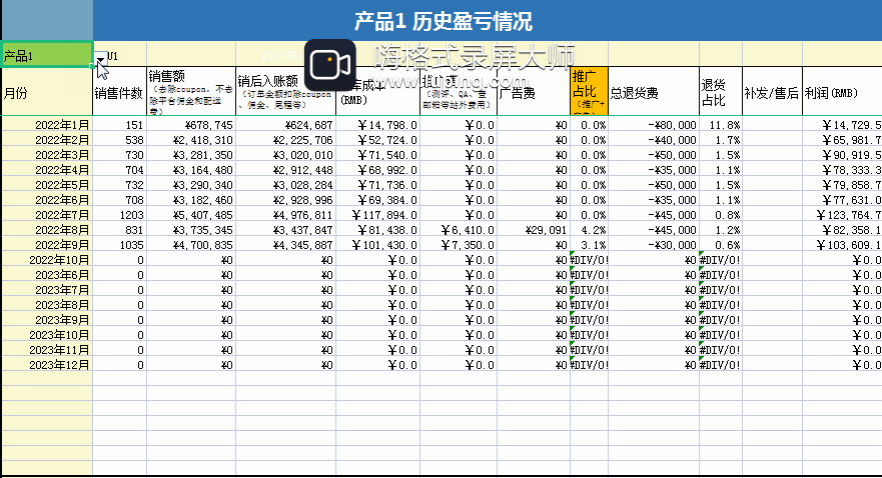Select promotion ratio cell 3.1%
Image resolution: width=882 pixels, height=478 pixels.
tap(589, 245)
